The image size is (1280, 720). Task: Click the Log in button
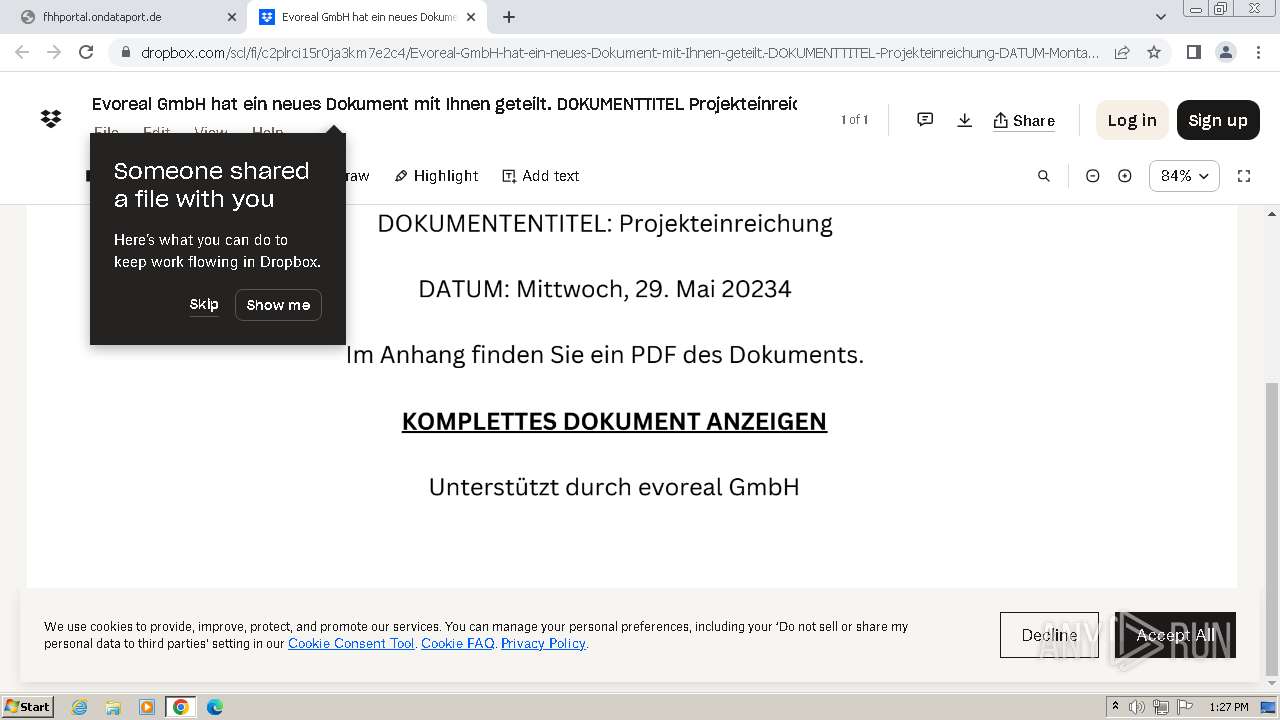pos(1132,120)
